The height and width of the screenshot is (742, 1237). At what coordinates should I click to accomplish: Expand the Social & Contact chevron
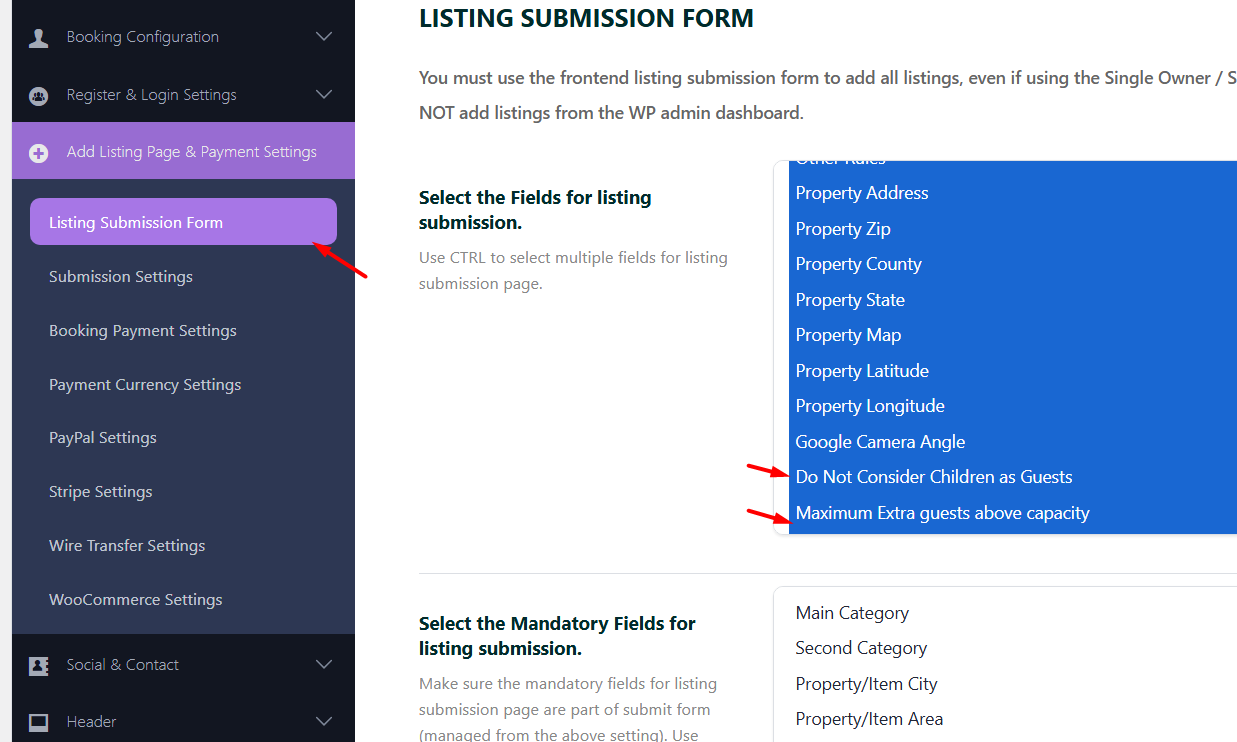pyautogui.click(x=324, y=665)
